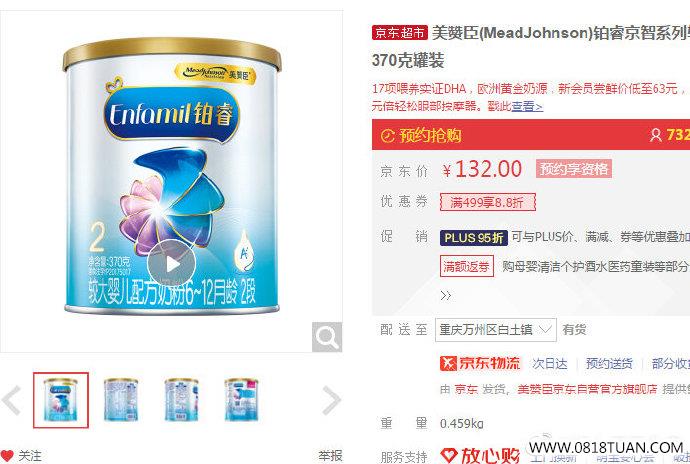690x464 pixels.
Task: Click the red heart 关注 icon
Action: point(7,456)
